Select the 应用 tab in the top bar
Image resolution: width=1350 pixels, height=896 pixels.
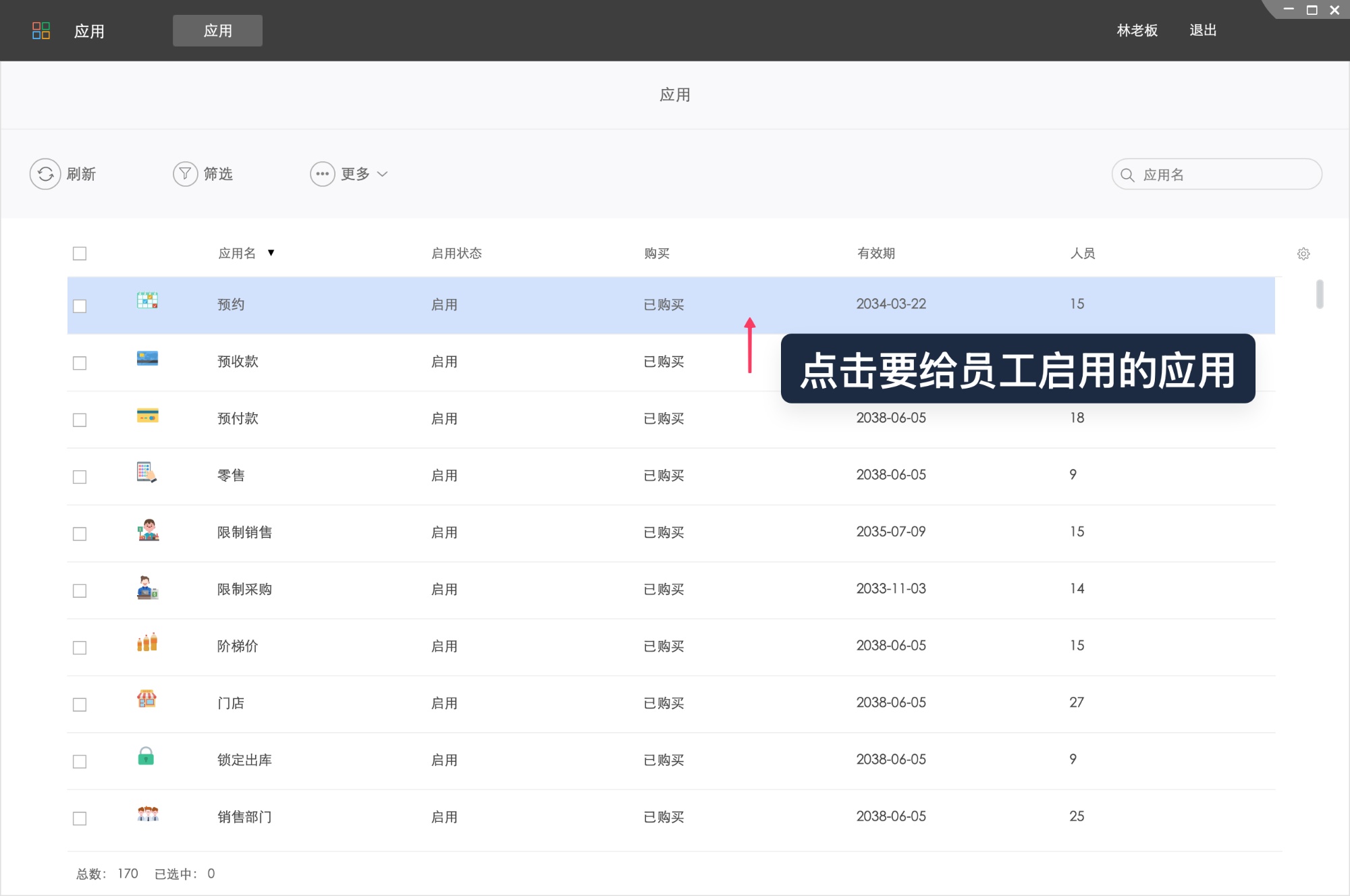(x=217, y=30)
